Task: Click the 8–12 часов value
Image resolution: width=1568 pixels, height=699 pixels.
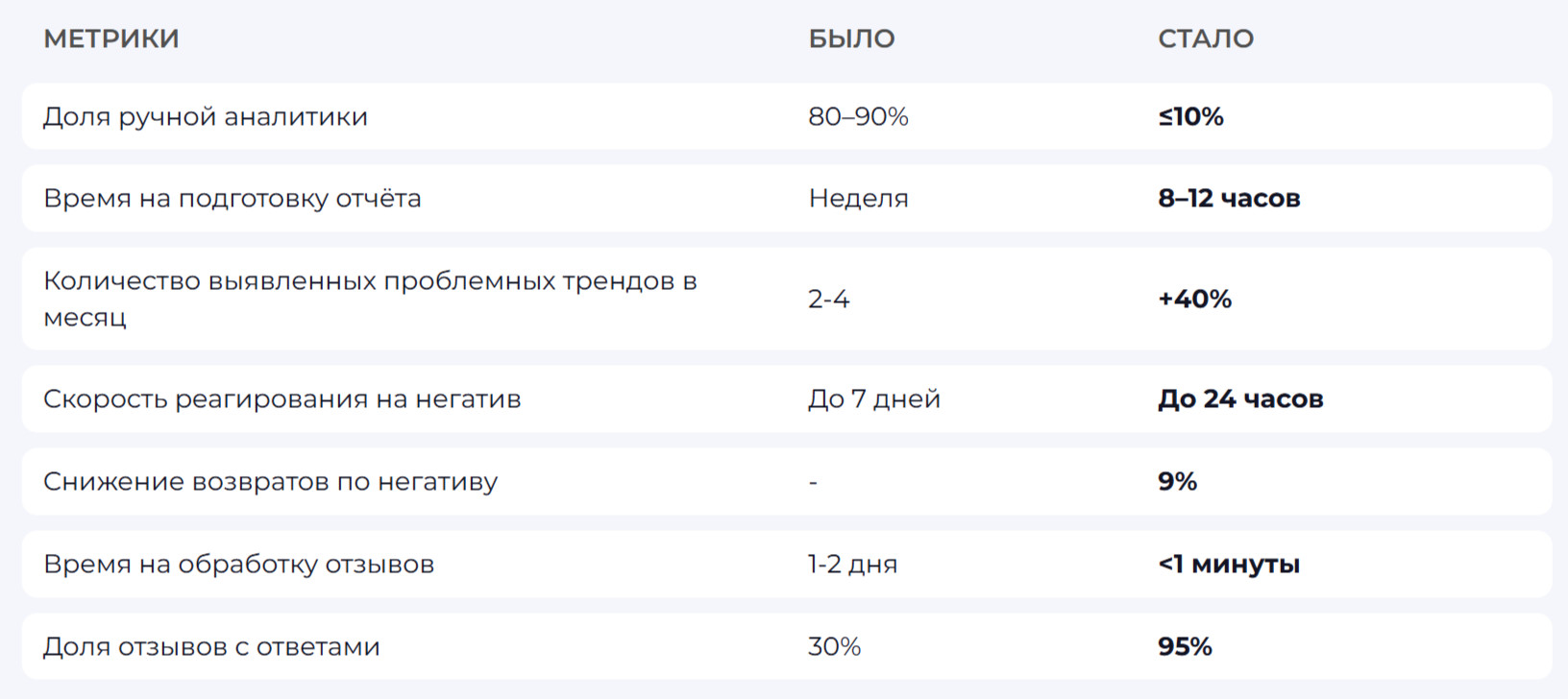Action: [1229, 199]
